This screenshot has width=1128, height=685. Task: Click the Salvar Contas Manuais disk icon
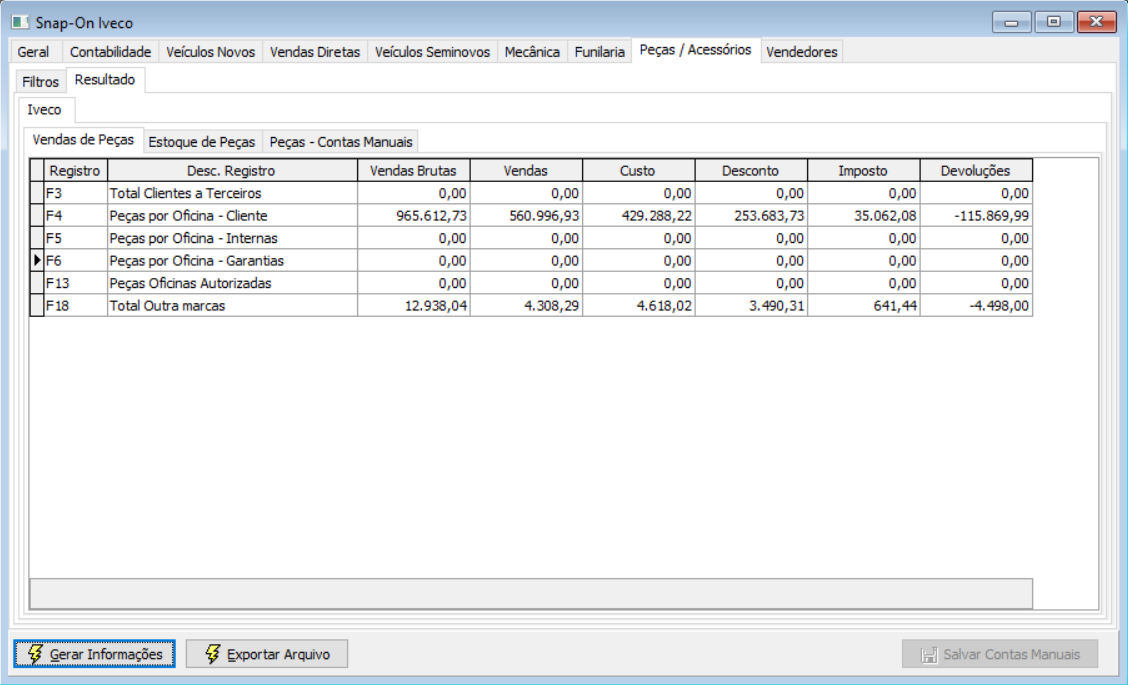tap(929, 655)
